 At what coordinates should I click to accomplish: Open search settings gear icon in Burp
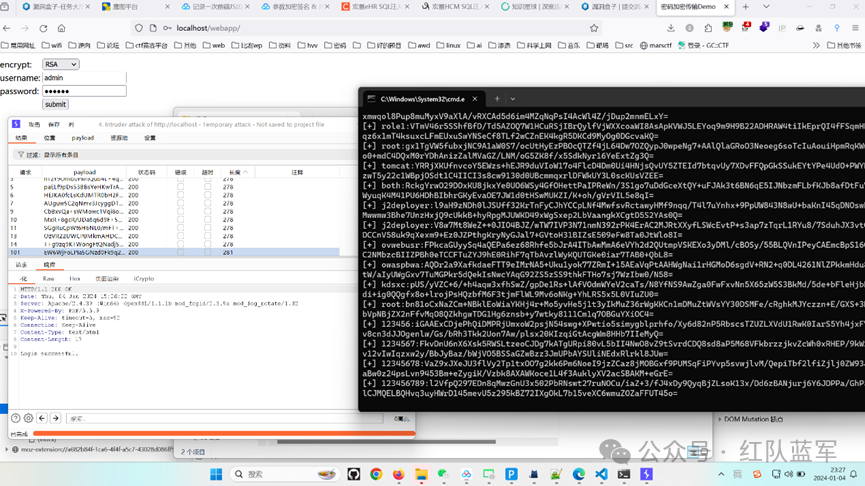click(28, 418)
